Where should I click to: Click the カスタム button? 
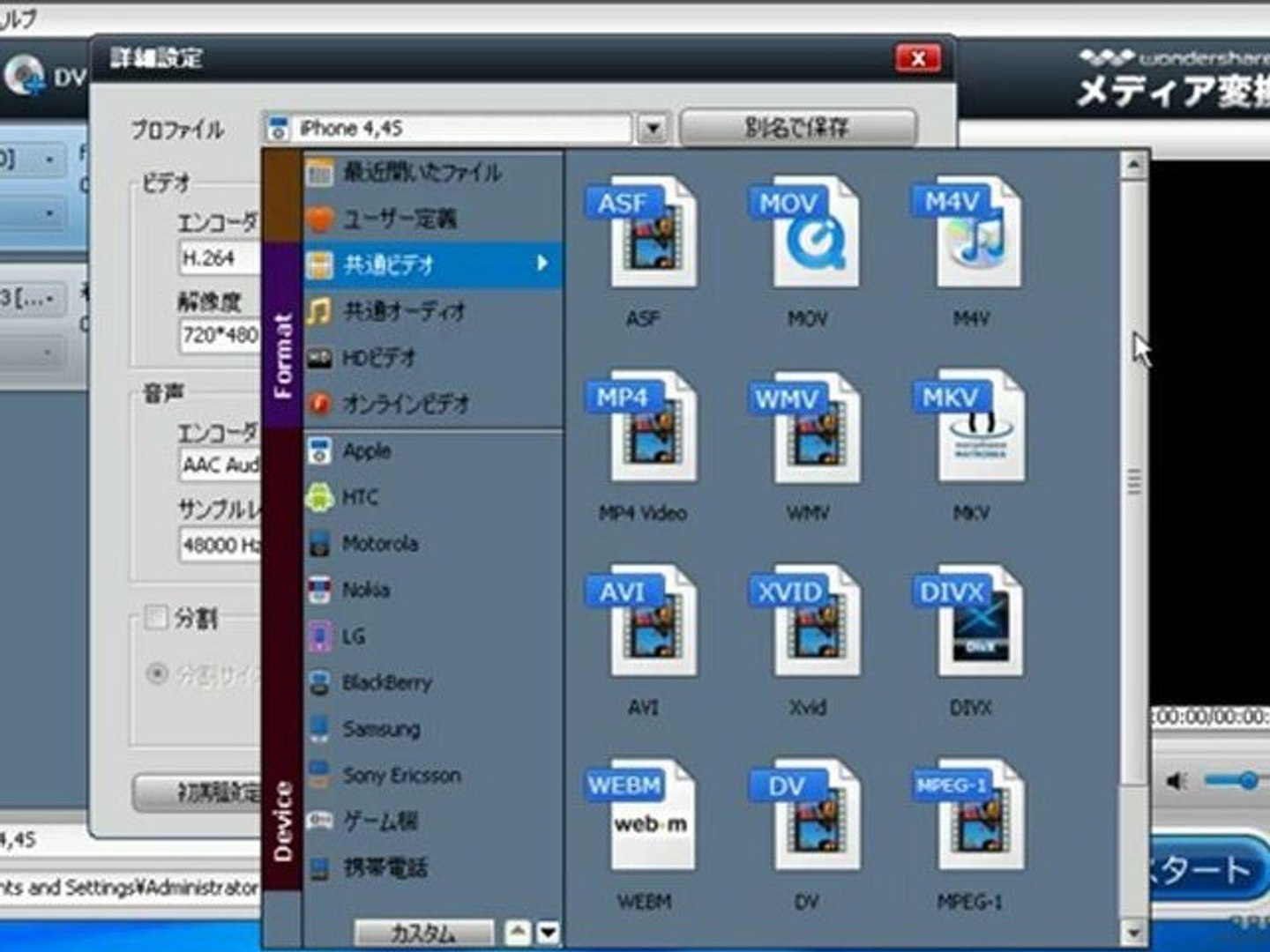[424, 933]
